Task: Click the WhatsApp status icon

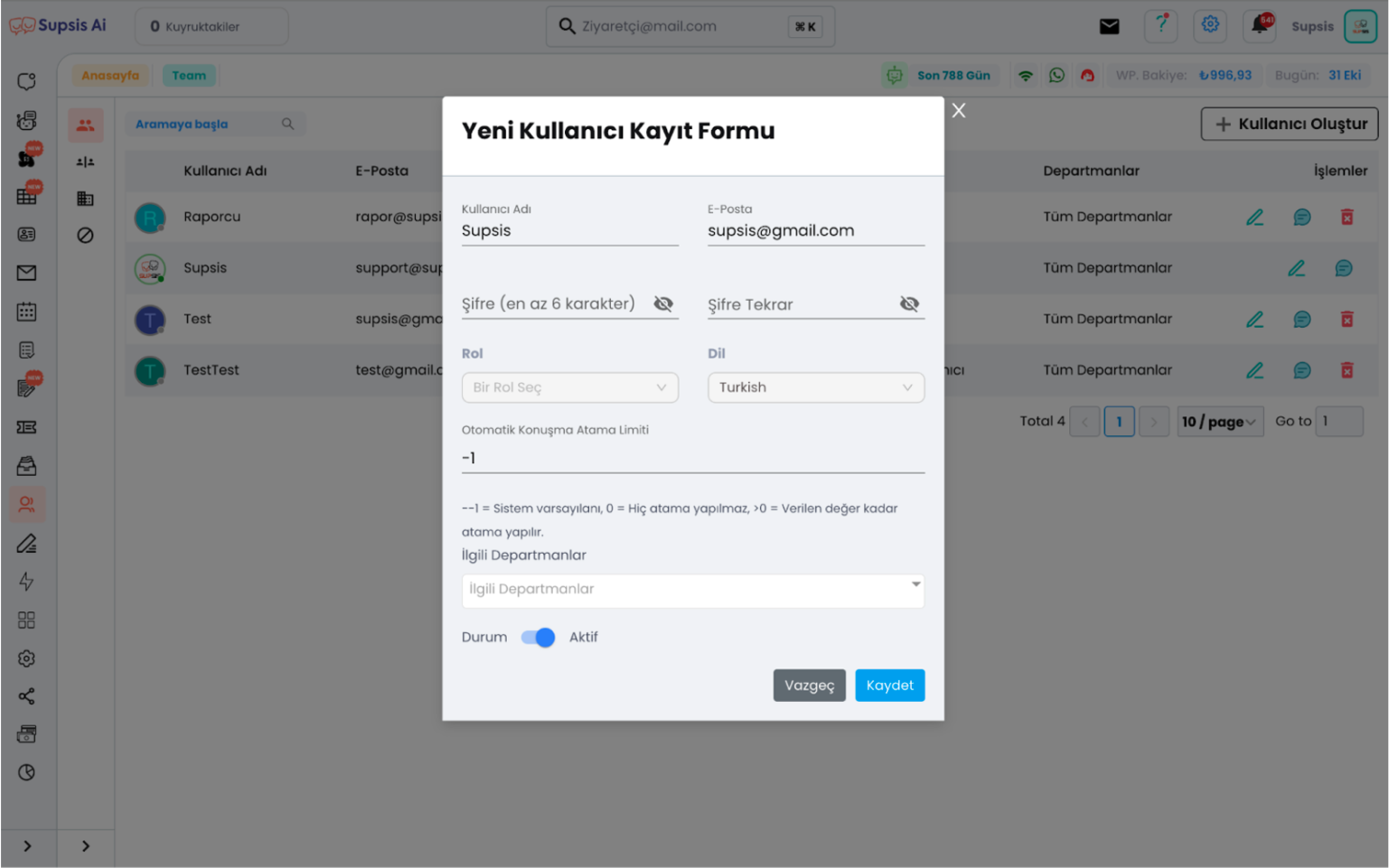Action: pyautogui.click(x=1056, y=76)
